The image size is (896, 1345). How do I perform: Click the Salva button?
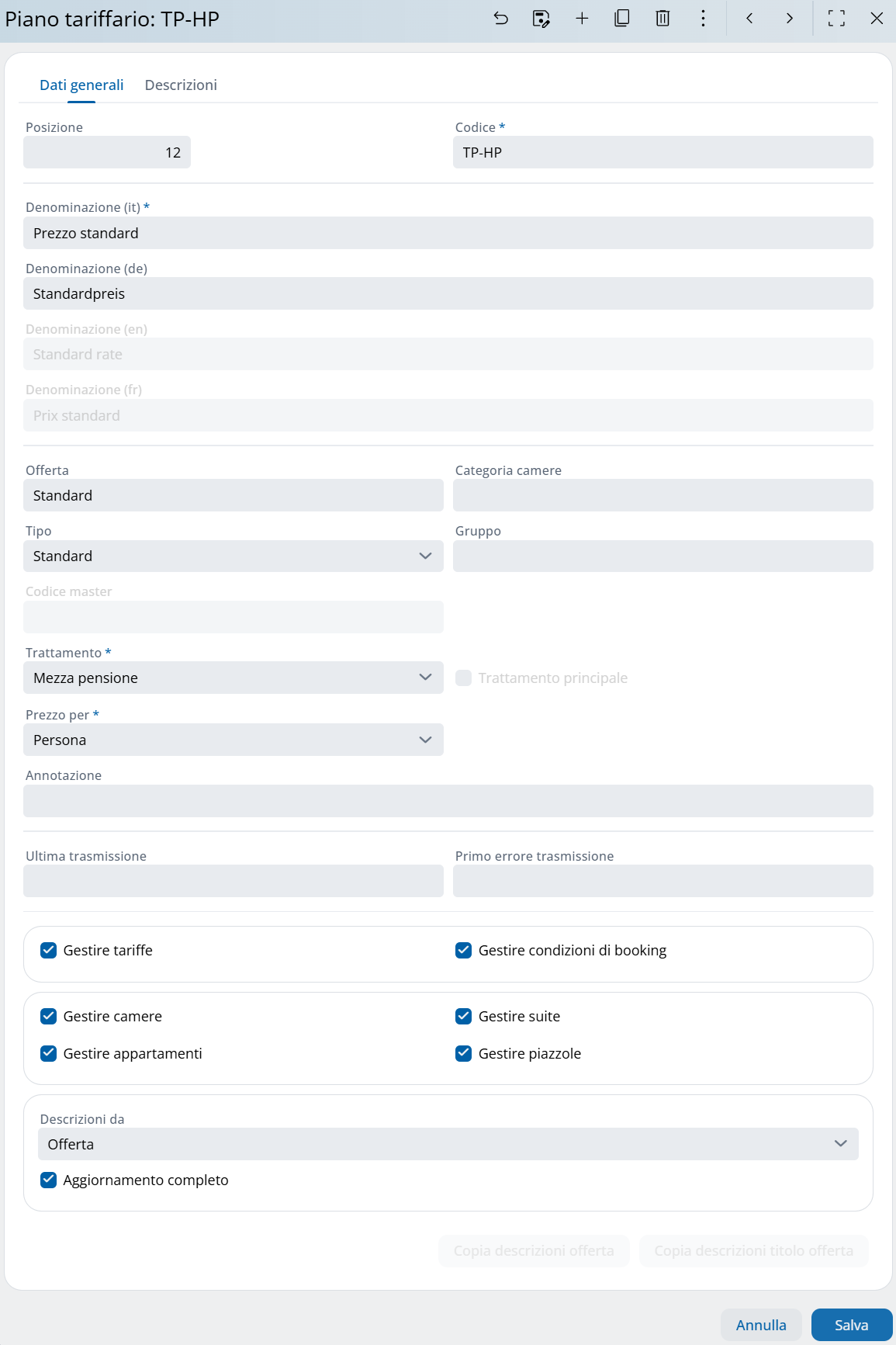pyautogui.click(x=851, y=1325)
